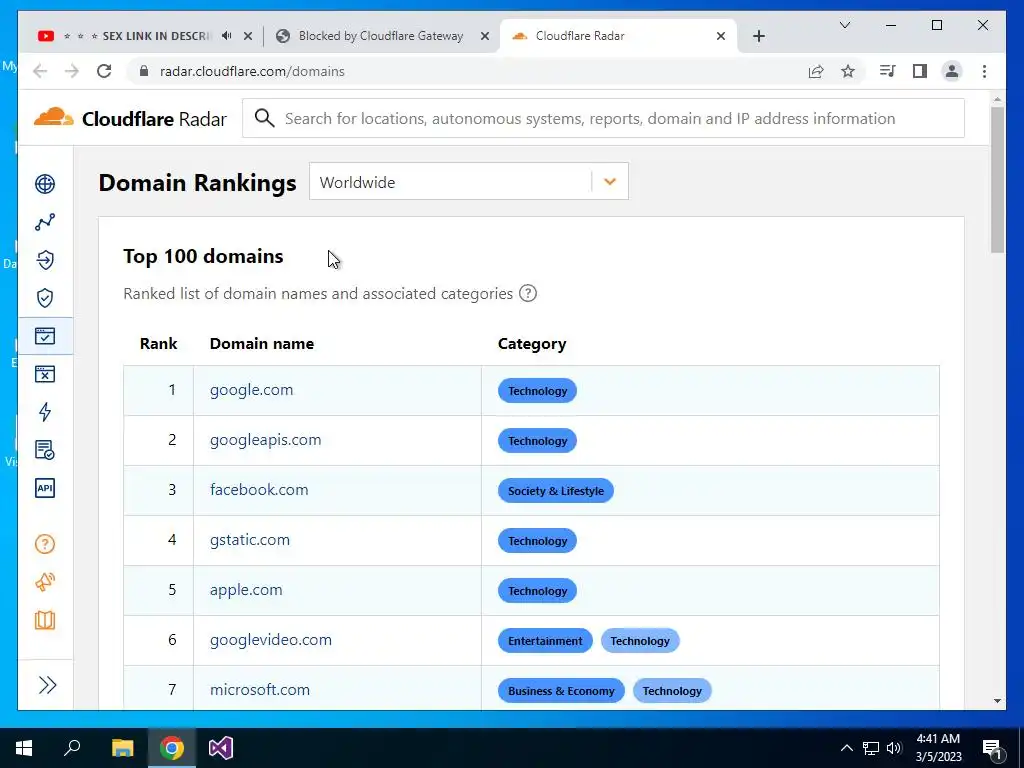
Task: Click the Cloudflare Radar logo
Action: [131, 118]
